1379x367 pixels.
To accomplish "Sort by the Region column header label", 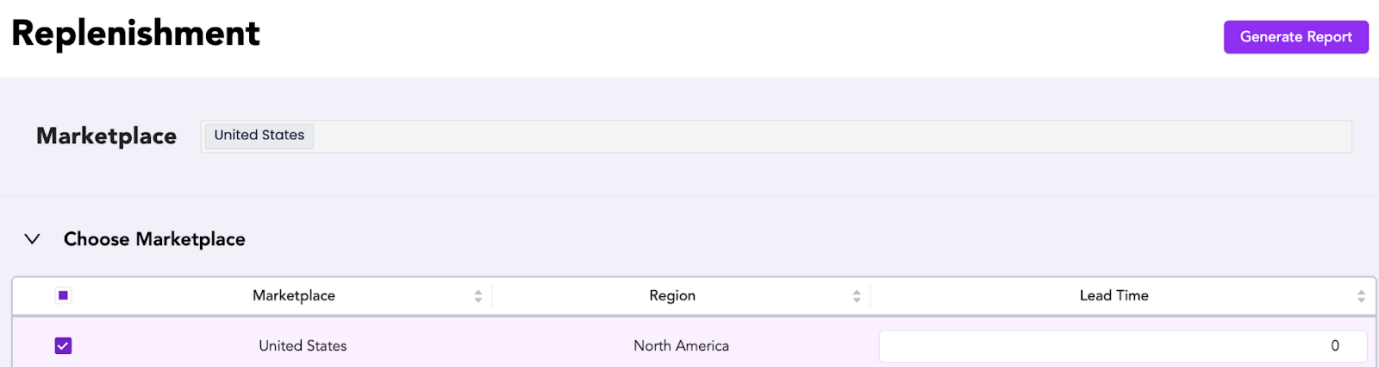I will click(672, 296).
